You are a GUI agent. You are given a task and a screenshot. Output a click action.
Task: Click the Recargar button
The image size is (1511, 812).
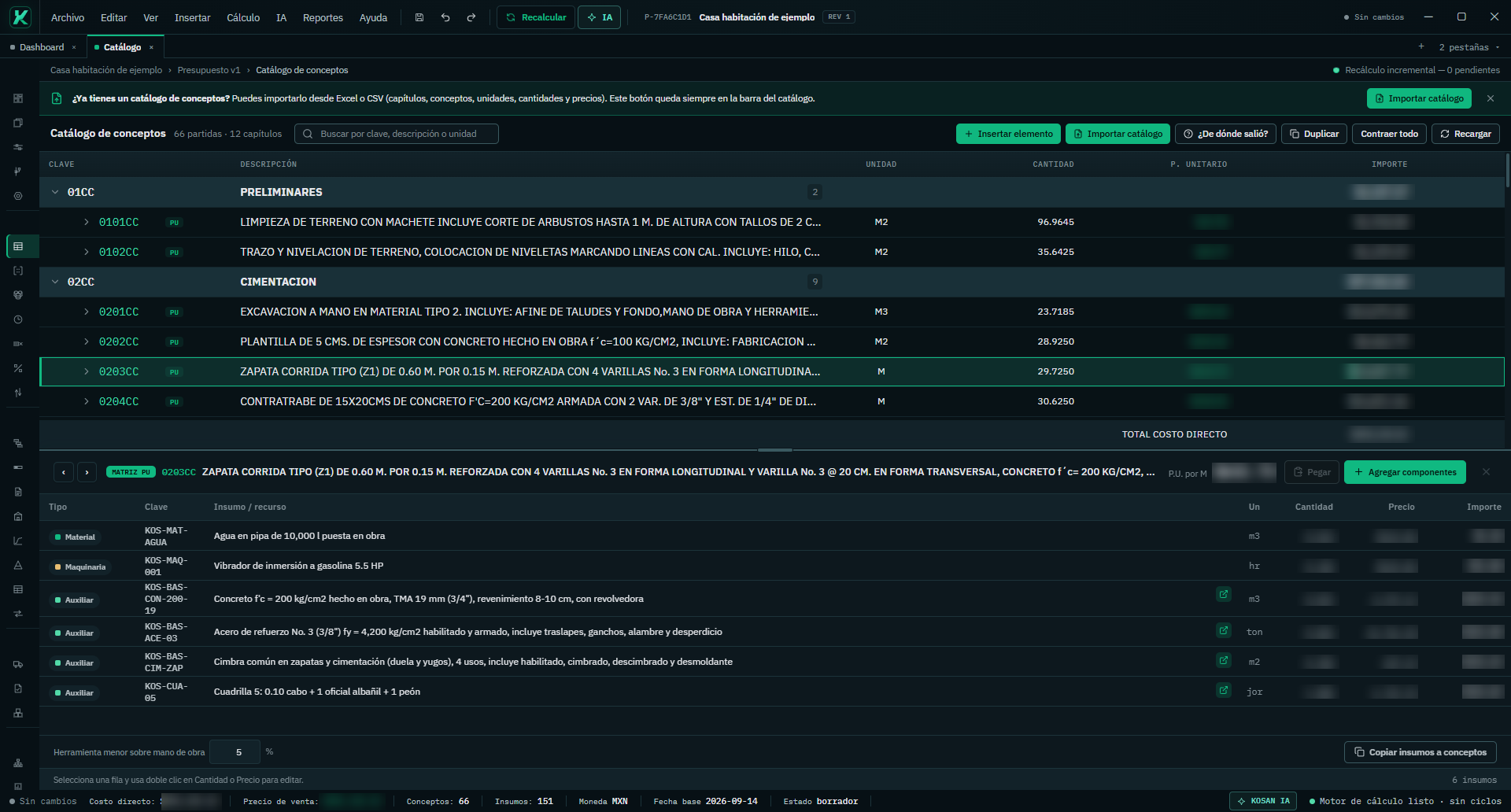click(x=1465, y=134)
